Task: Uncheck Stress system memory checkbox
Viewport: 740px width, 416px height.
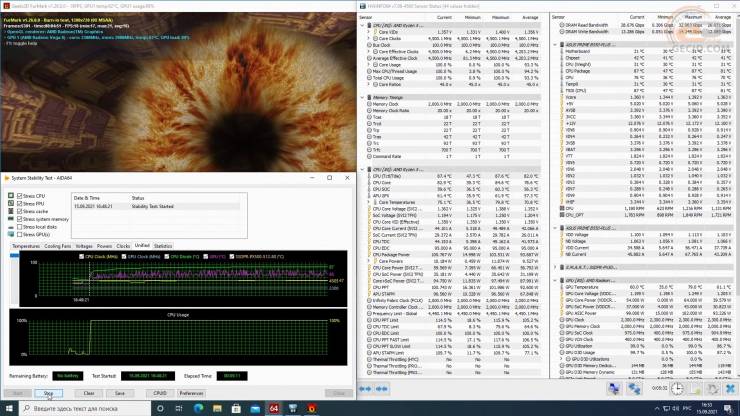Action: pyautogui.click(x=19, y=219)
